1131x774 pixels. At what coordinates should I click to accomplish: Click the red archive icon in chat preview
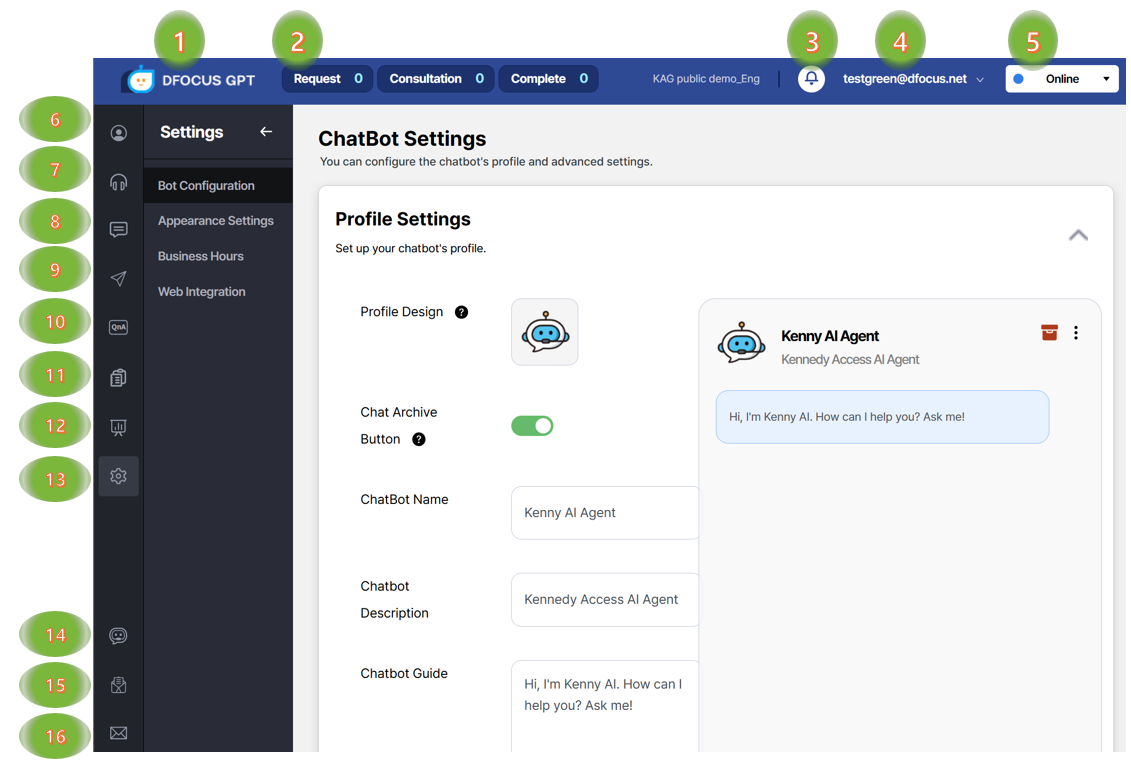pyautogui.click(x=1049, y=333)
